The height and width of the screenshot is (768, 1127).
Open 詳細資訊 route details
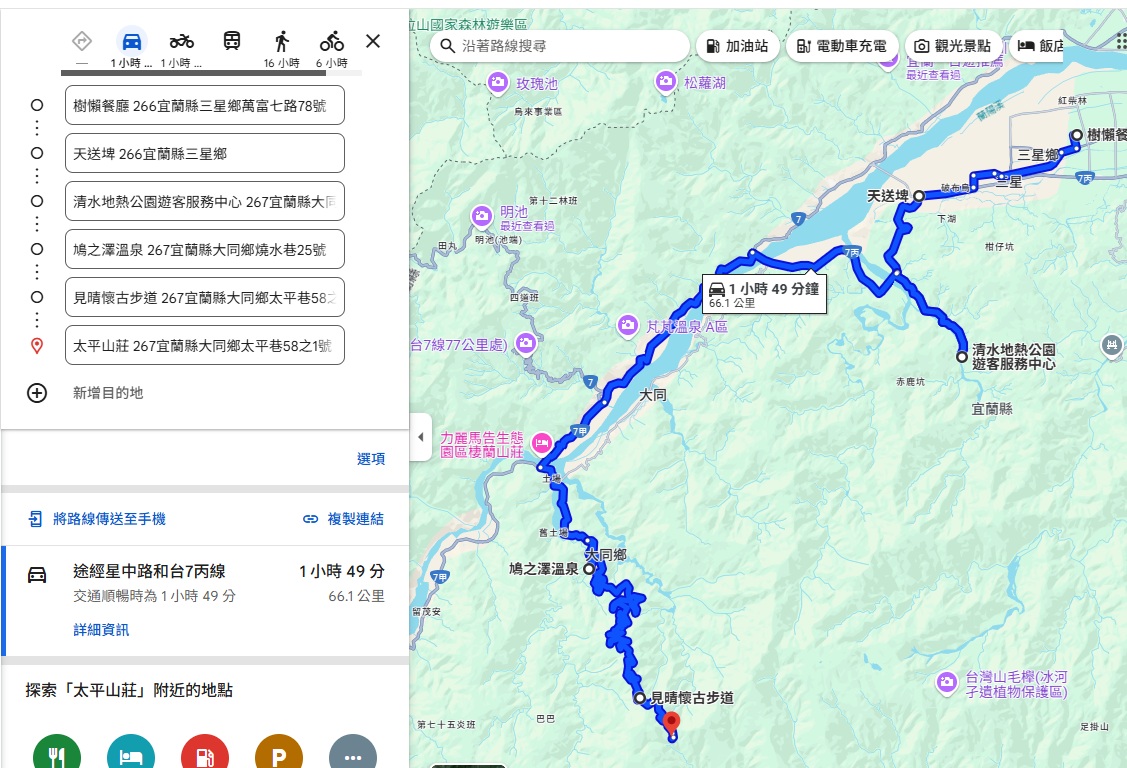pos(101,630)
